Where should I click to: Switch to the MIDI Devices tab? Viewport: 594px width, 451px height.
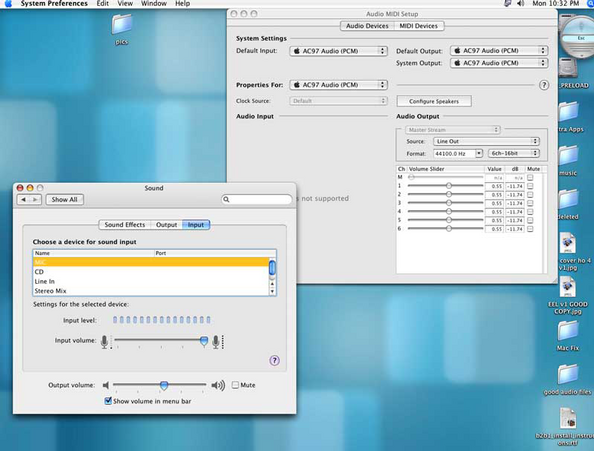(418, 26)
